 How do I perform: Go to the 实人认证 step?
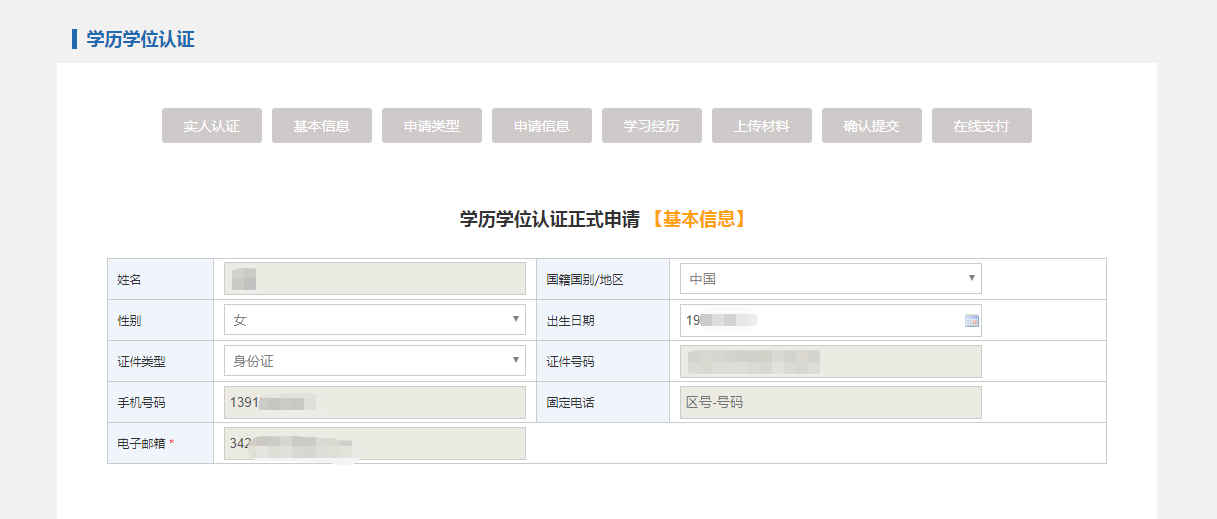(x=212, y=126)
